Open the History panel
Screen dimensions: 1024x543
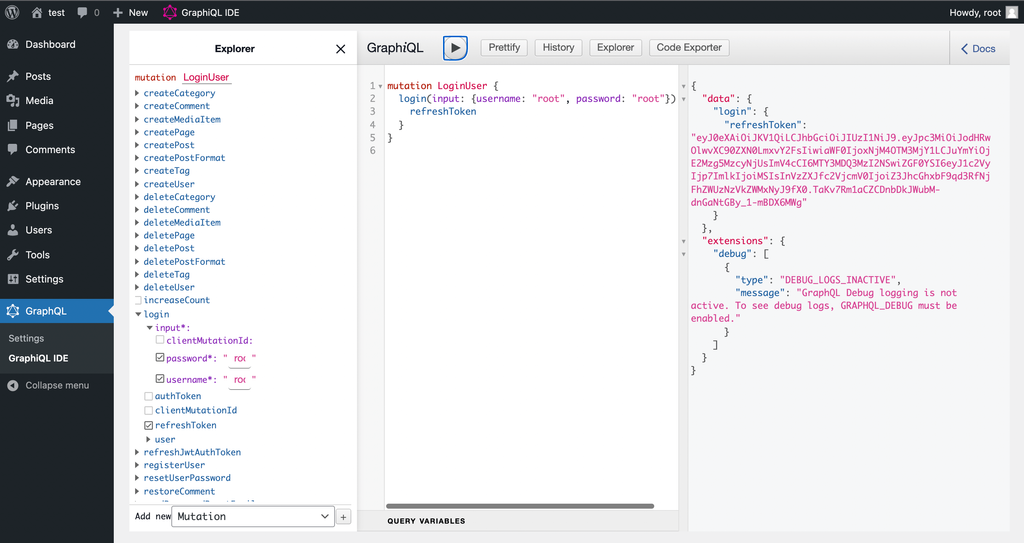point(558,48)
